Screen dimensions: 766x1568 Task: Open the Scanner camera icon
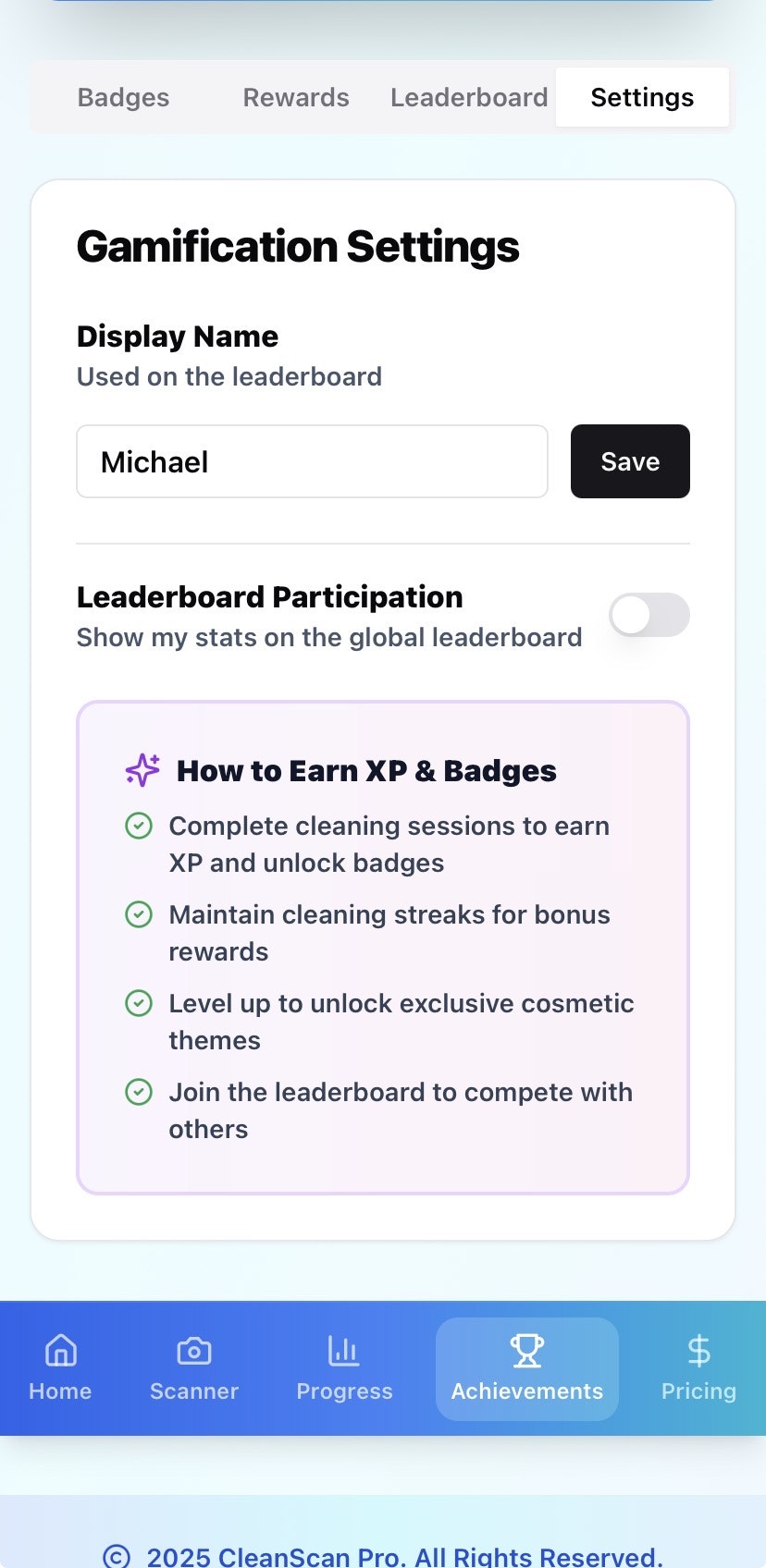[194, 1351]
